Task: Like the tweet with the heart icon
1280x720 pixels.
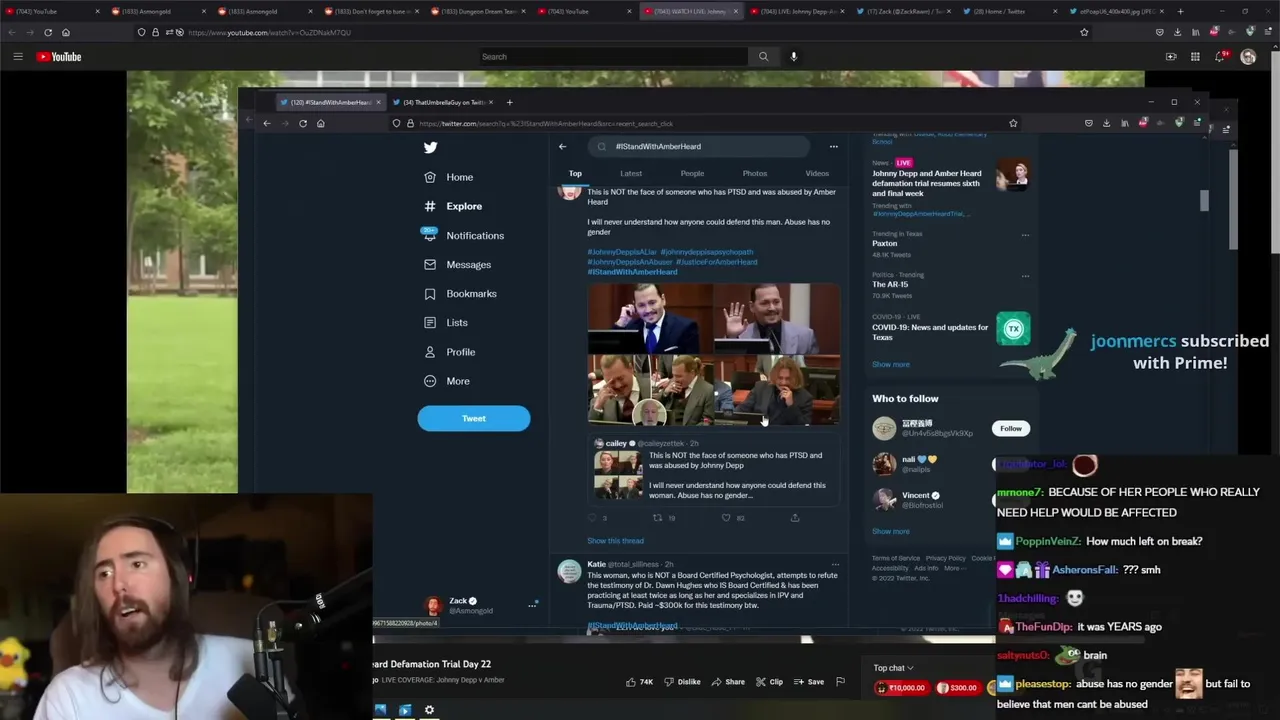Action: pyautogui.click(x=727, y=518)
